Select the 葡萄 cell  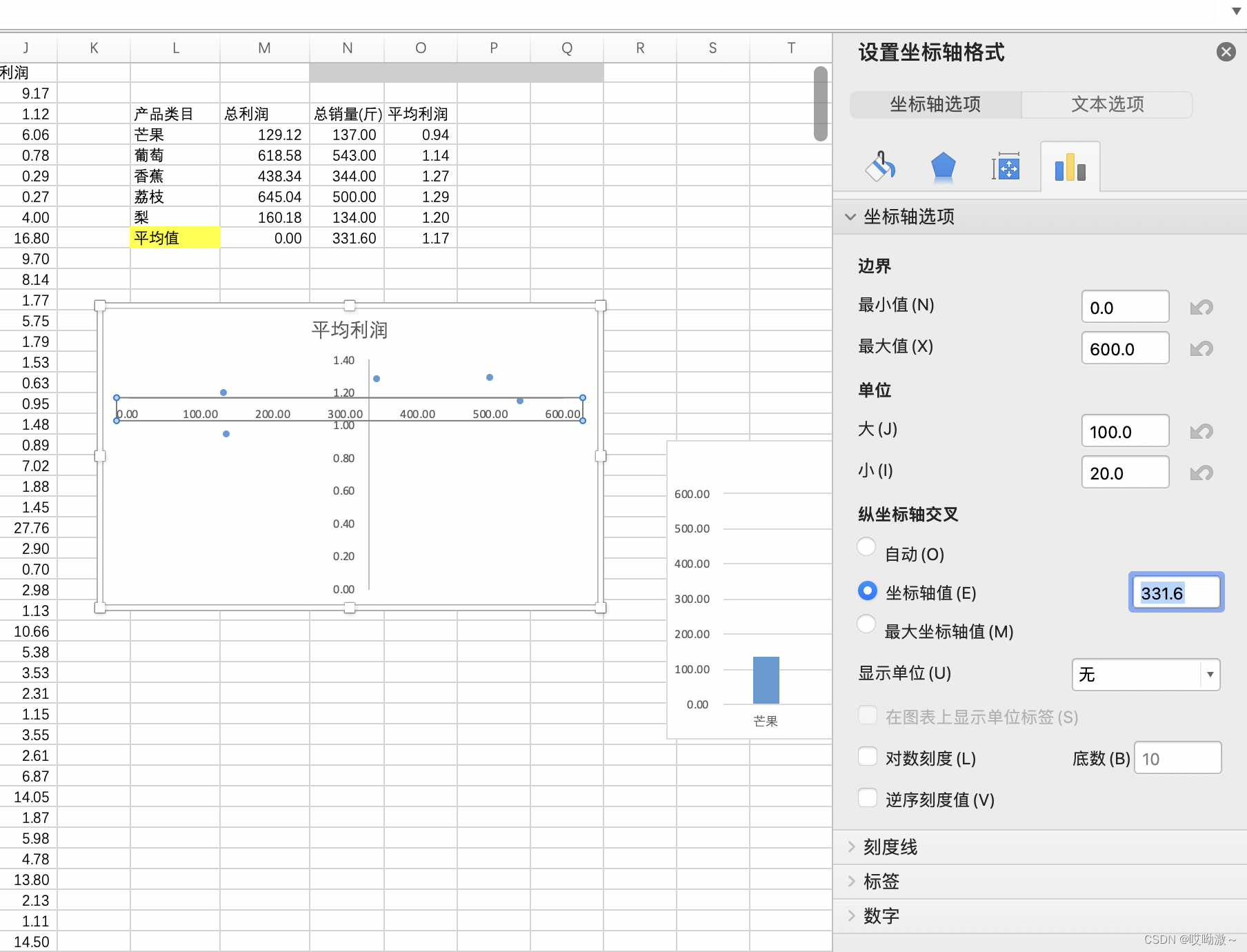coord(175,155)
